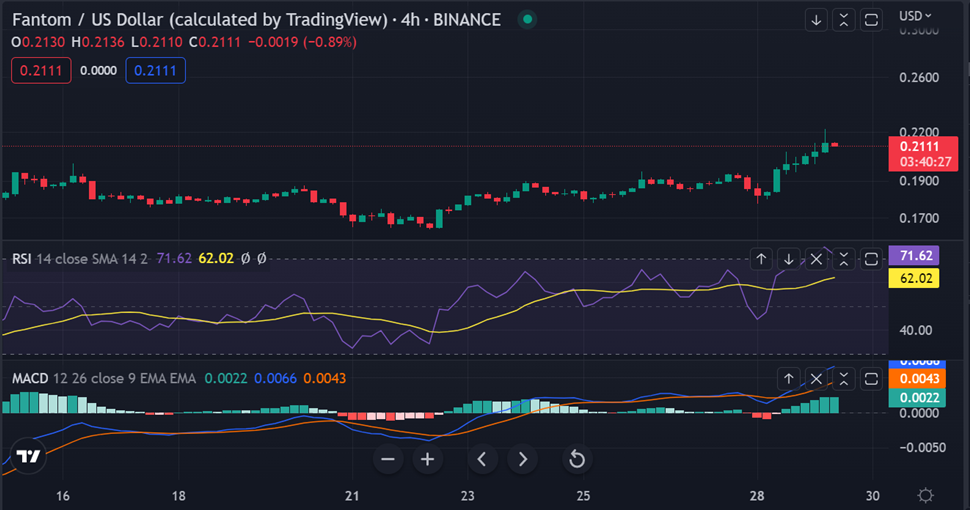Click the purple 71.62 RSI axis label

(x=914, y=256)
